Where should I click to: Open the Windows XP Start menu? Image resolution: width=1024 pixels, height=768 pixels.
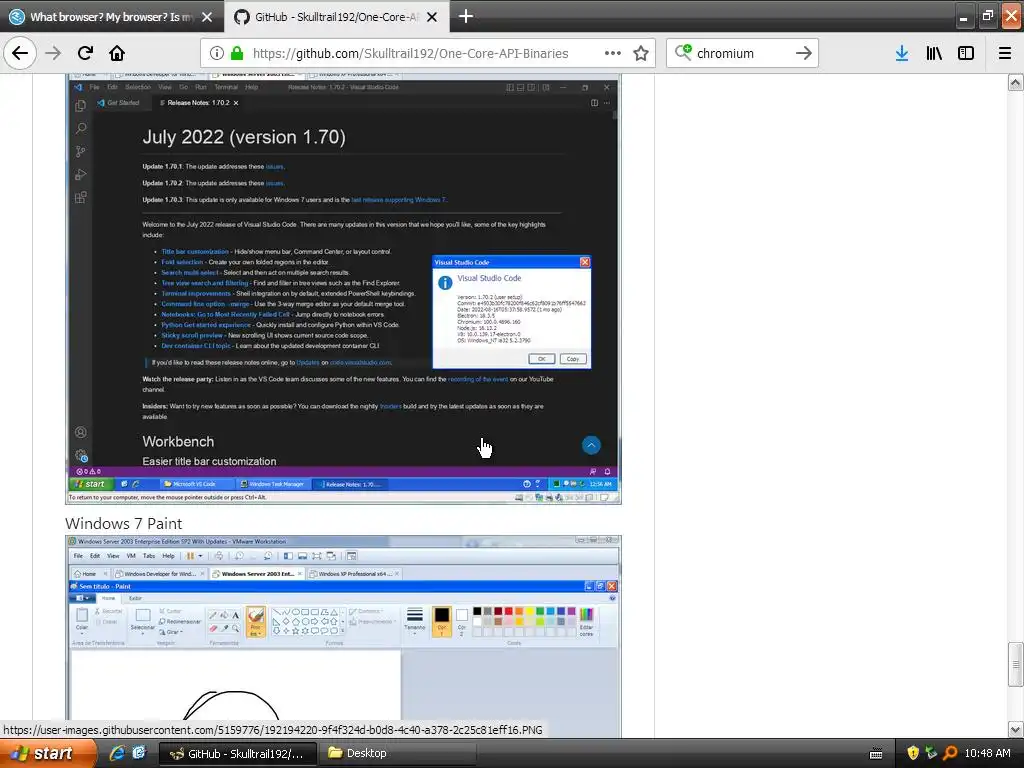click(48, 753)
